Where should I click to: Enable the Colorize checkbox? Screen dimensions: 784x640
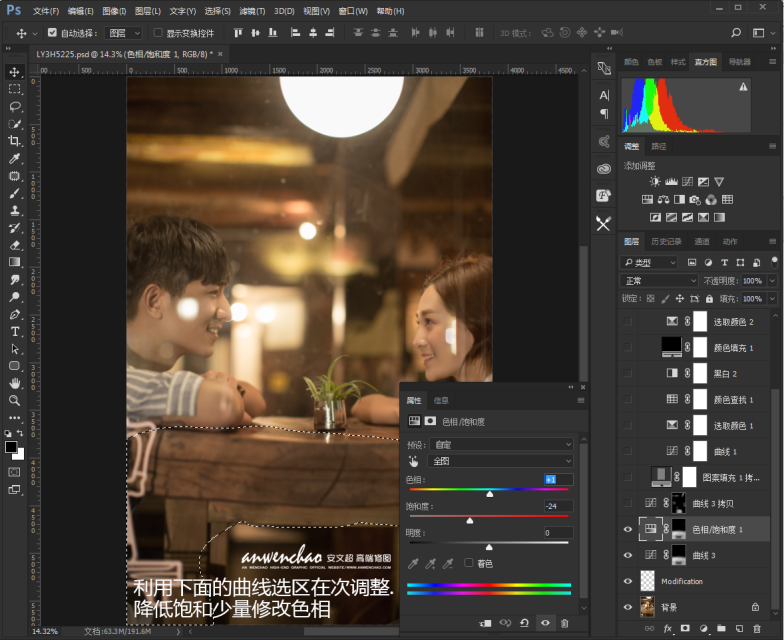[468, 562]
